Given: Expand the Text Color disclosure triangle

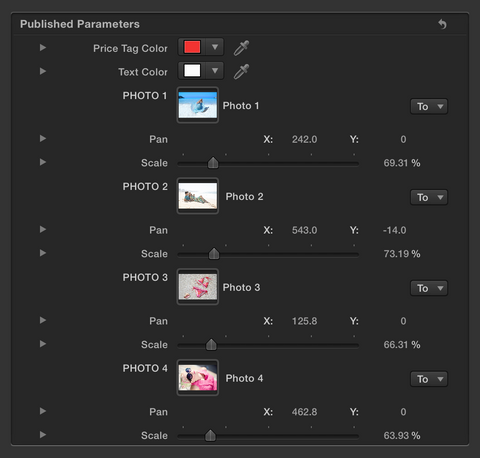Looking at the screenshot, I should pyautogui.click(x=43, y=71).
